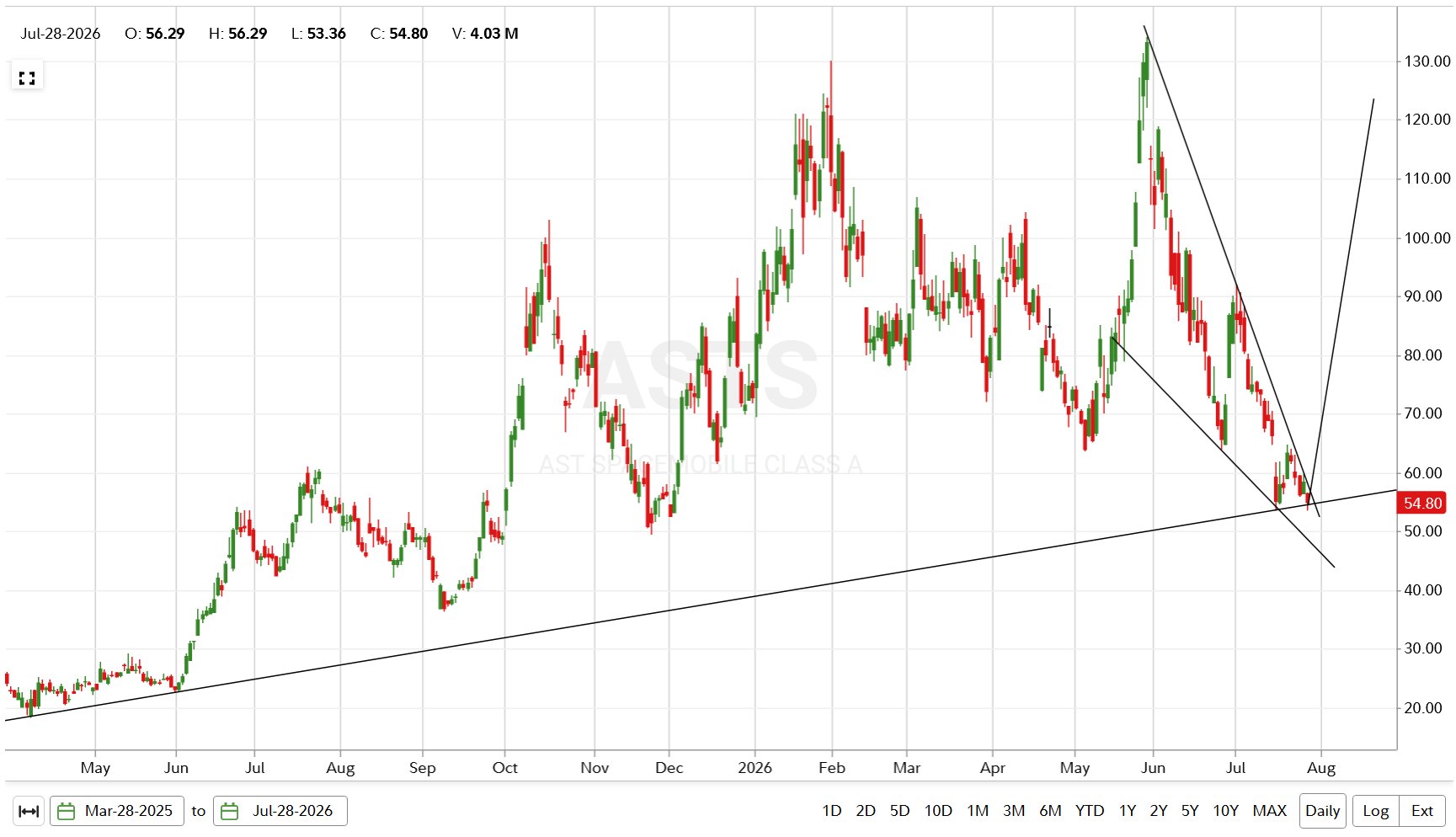Select the YTD time range
The image size is (1456, 837).
tap(1090, 811)
